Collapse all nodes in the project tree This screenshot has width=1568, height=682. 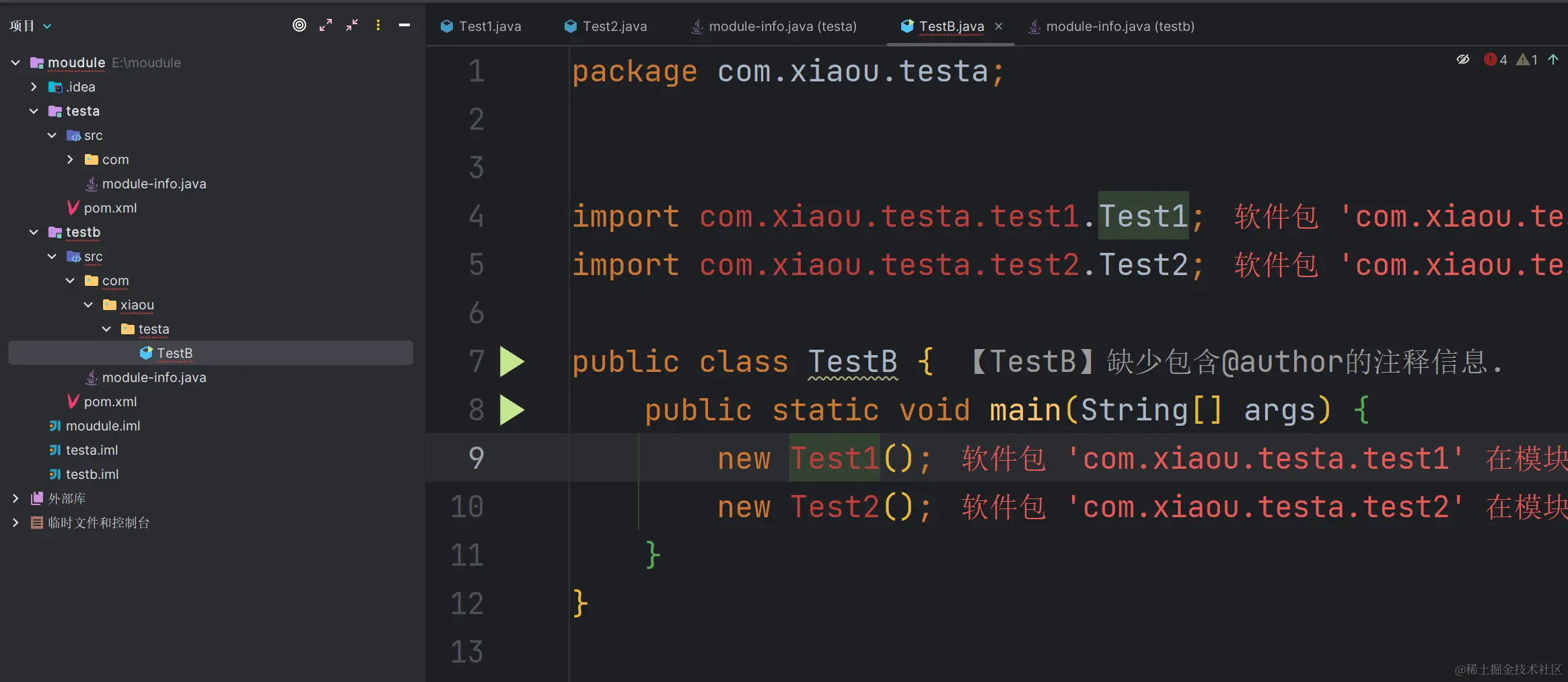[x=352, y=26]
